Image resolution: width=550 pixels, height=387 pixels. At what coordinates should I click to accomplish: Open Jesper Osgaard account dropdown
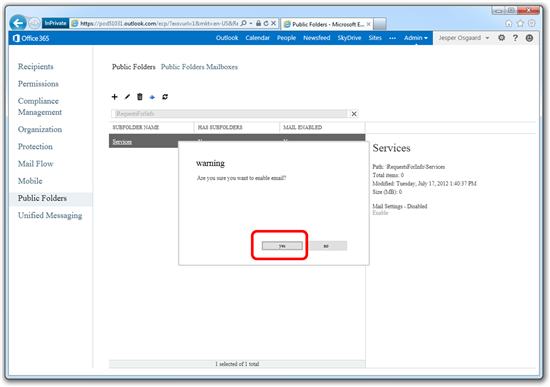(x=464, y=38)
